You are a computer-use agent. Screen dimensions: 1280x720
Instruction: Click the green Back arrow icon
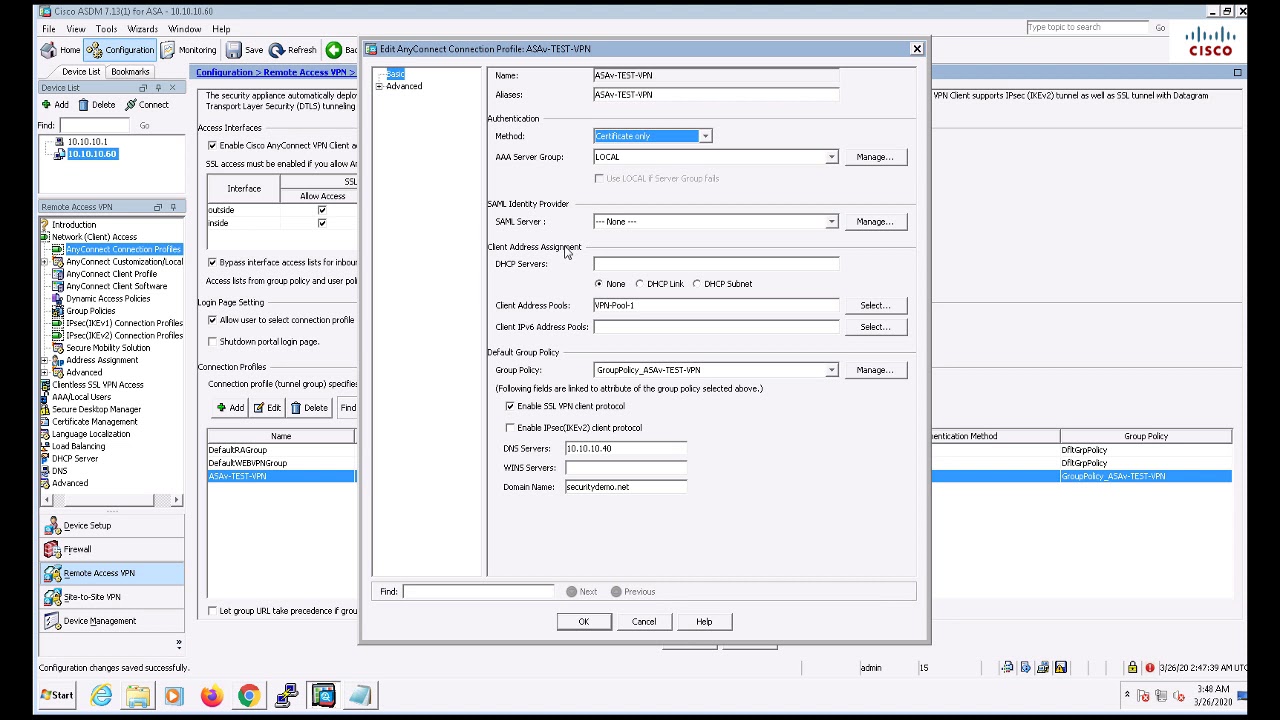[334, 50]
